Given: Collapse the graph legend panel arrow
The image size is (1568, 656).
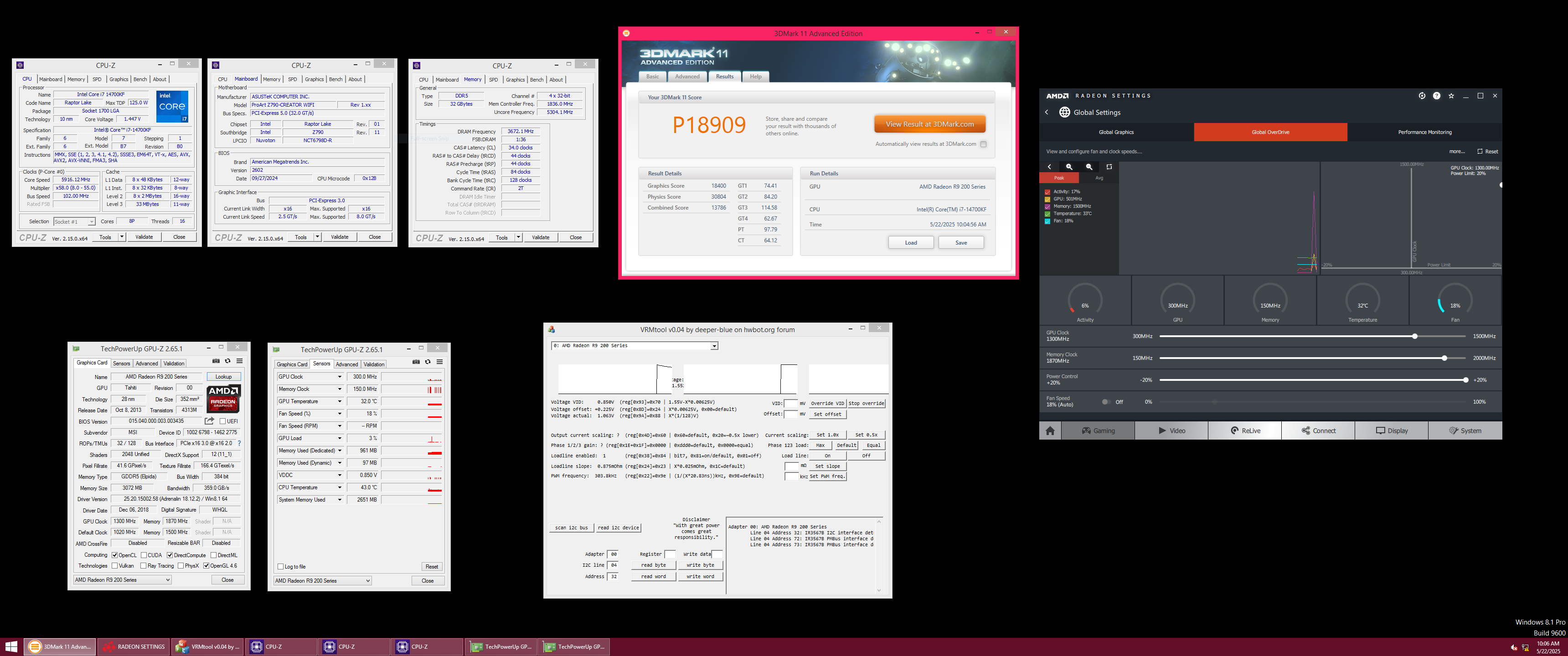Looking at the screenshot, I should pos(1049,167).
